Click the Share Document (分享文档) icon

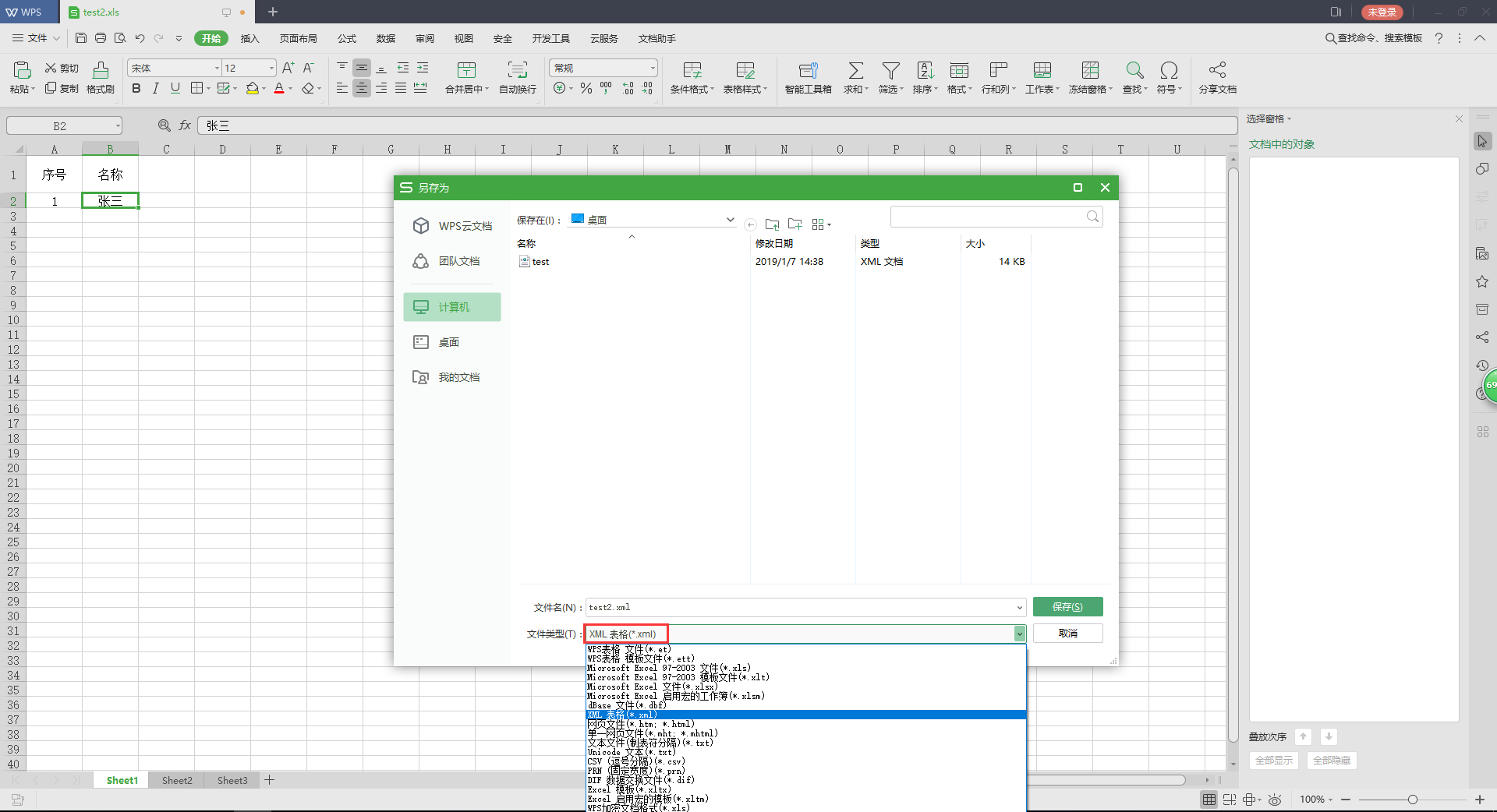[1218, 70]
